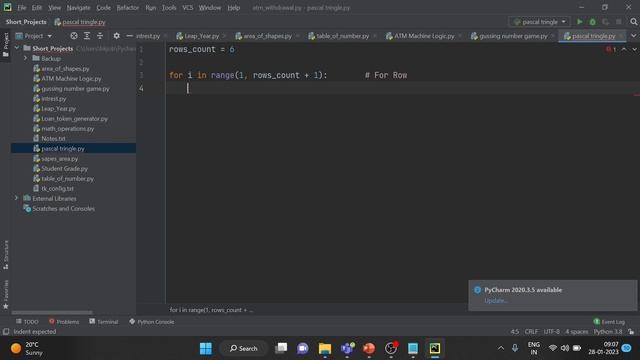Expand the Backup folder
The image size is (640, 360).
(25, 58)
